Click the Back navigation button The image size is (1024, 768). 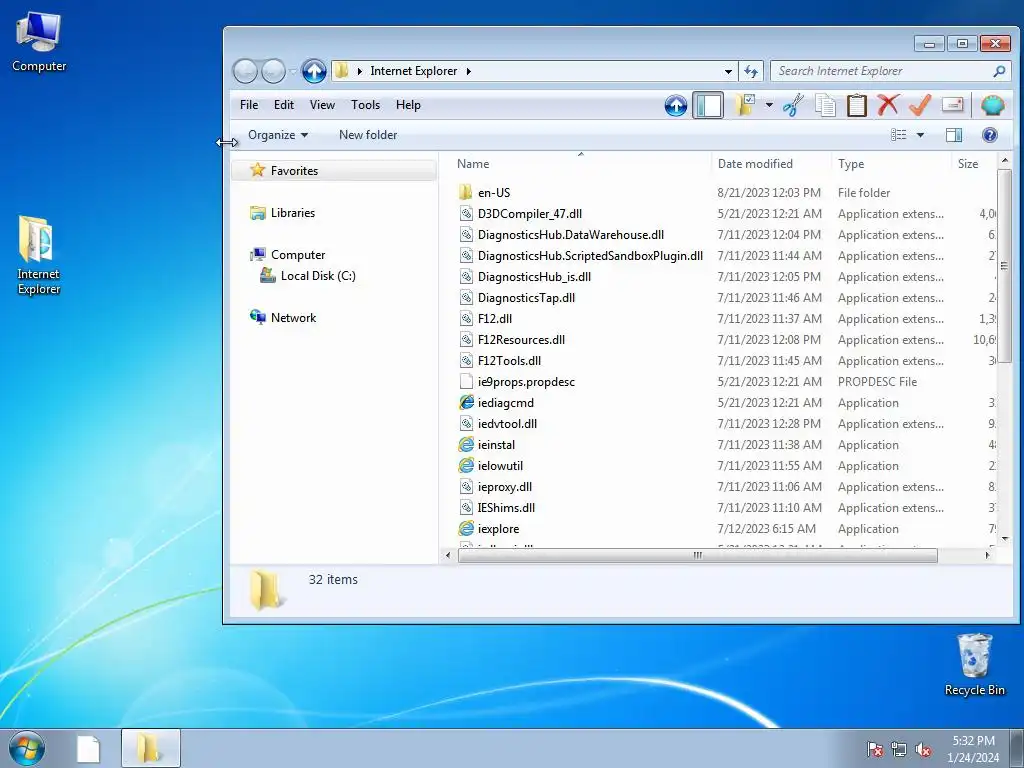pos(246,71)
